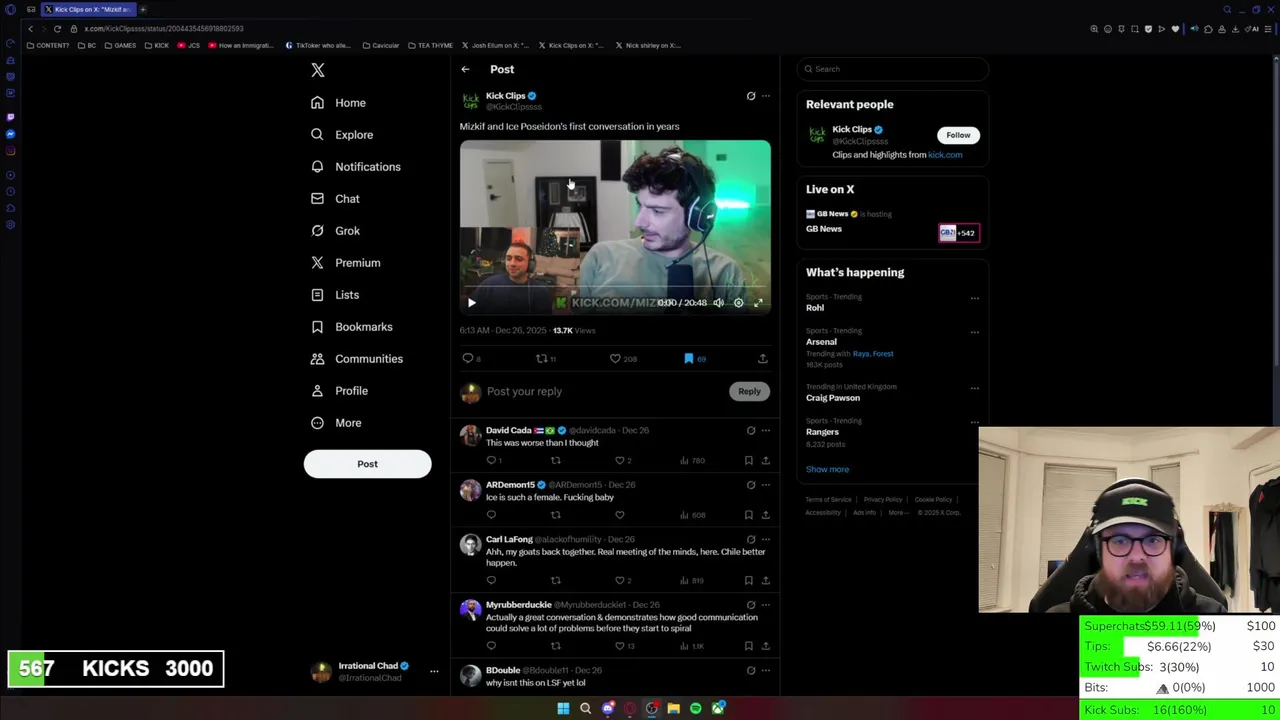Open Profile page
This screenshot has width=1280, height=720.
click(338, 391)
